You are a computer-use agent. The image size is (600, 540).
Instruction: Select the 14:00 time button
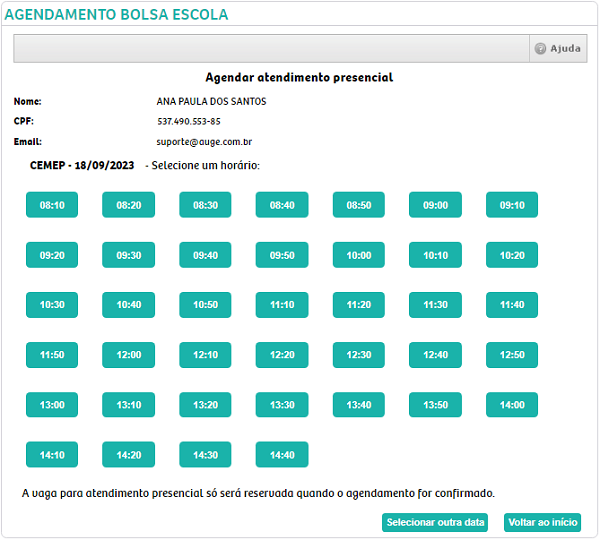click(512, 405)
